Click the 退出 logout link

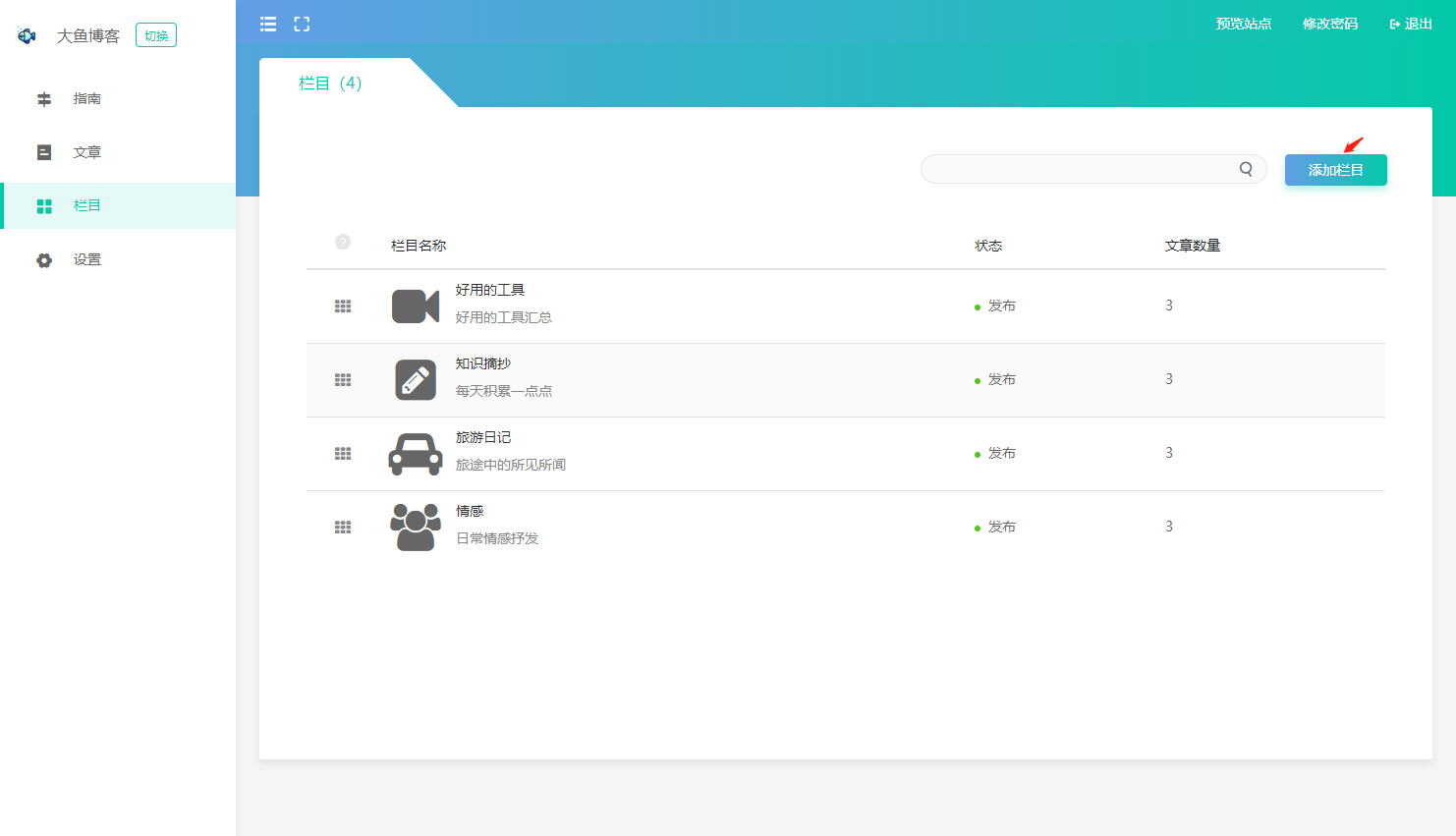tap(1411, 25)
